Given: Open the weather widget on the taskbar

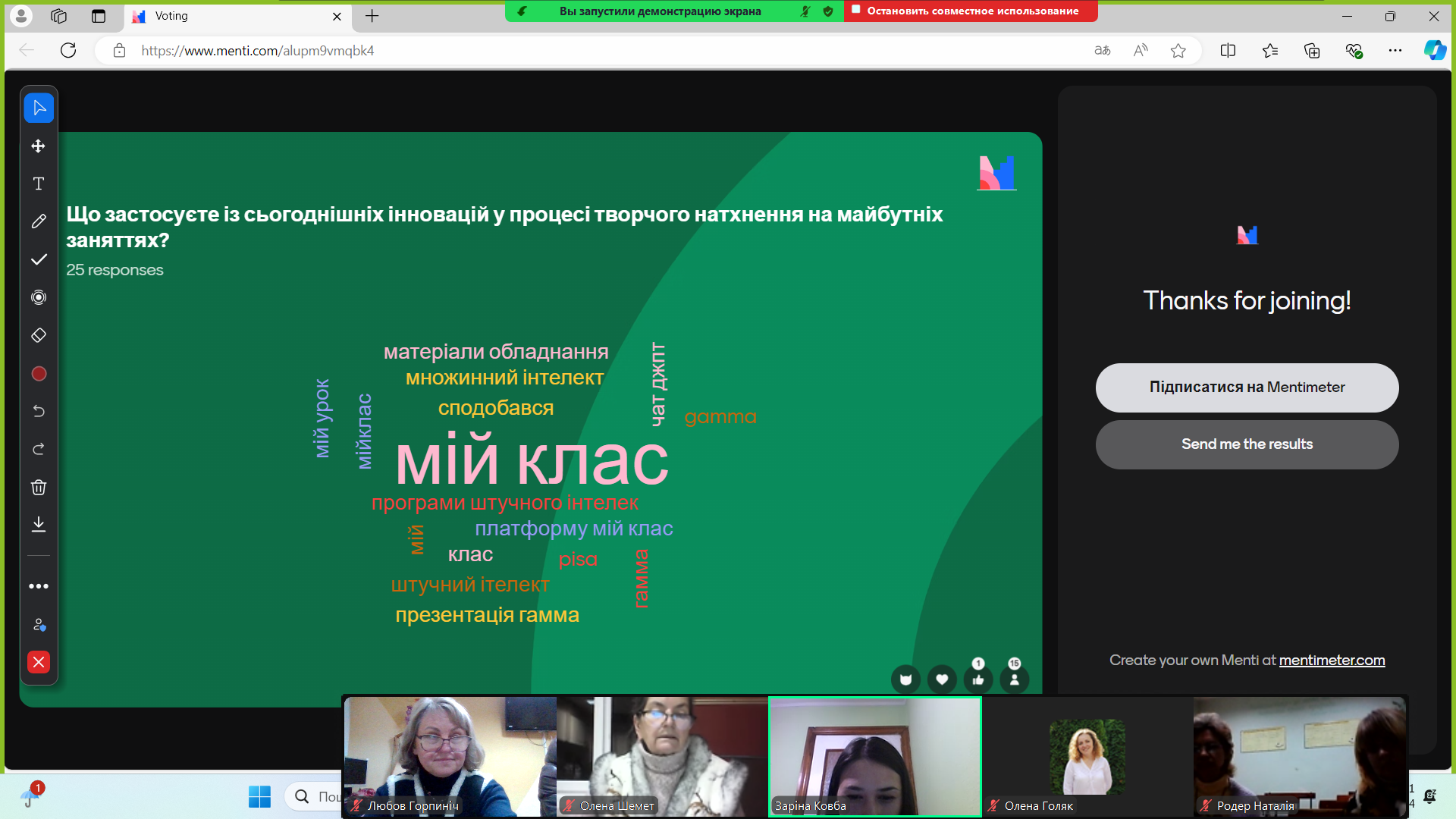Looking at the screenshot, I should point(31,795).
